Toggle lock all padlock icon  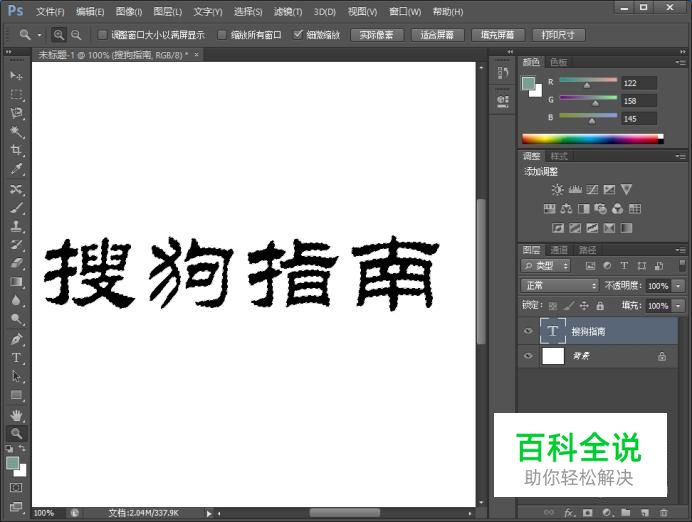(x=600, y=306)
